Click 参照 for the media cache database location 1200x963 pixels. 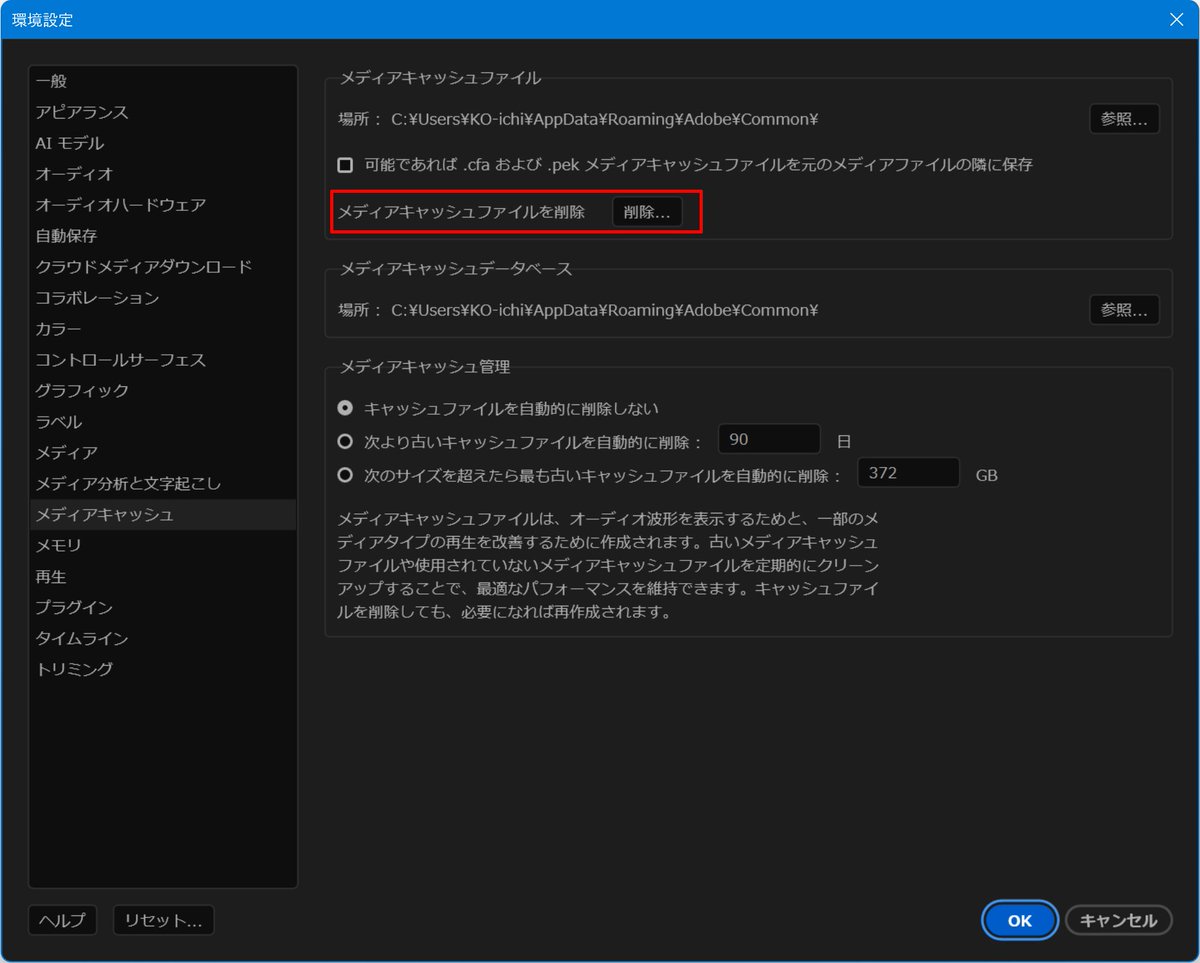tap(1124, 309)
